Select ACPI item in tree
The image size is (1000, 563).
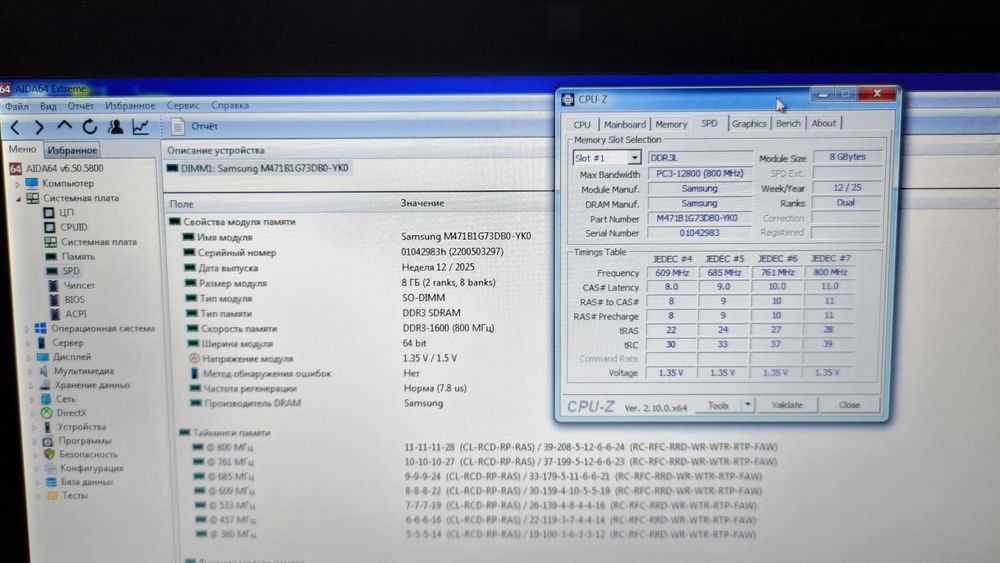point(76,314)
